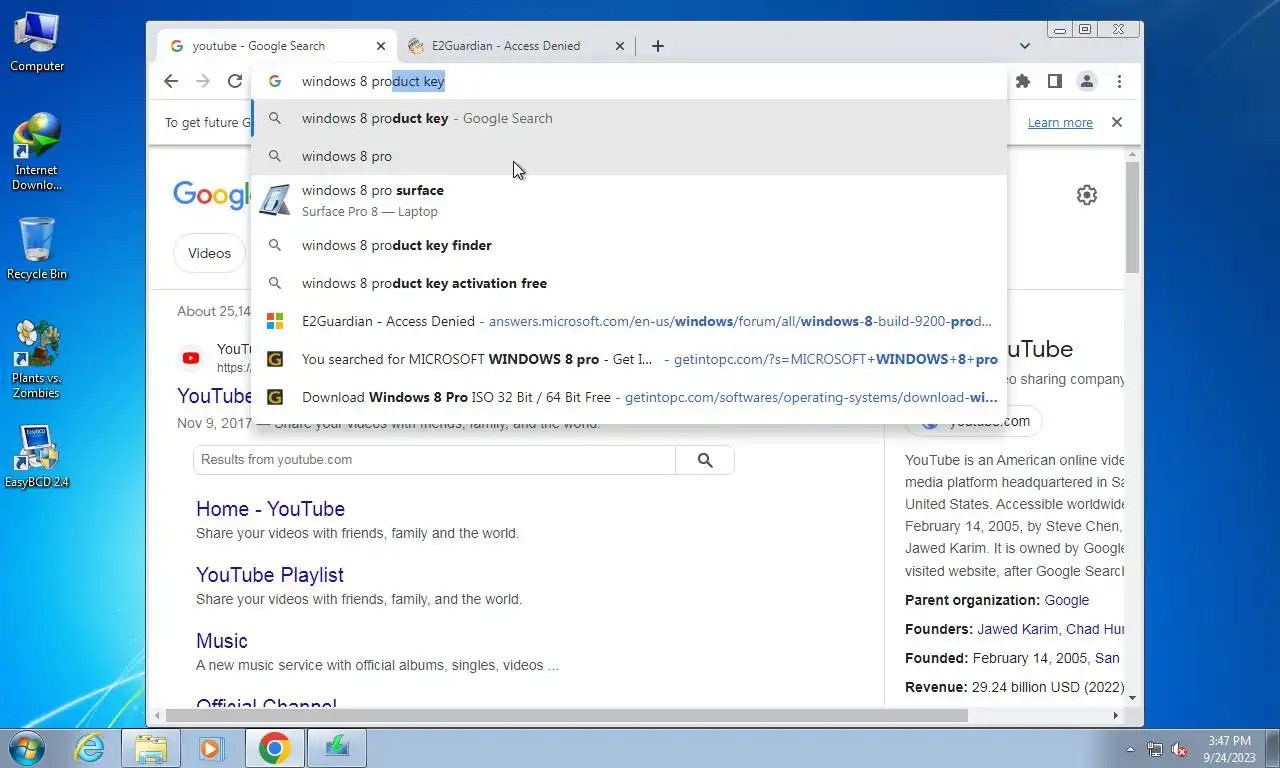
Task: Open 'Download Windows 8 Pro ISO' suggestion
Action: [629, 397]
